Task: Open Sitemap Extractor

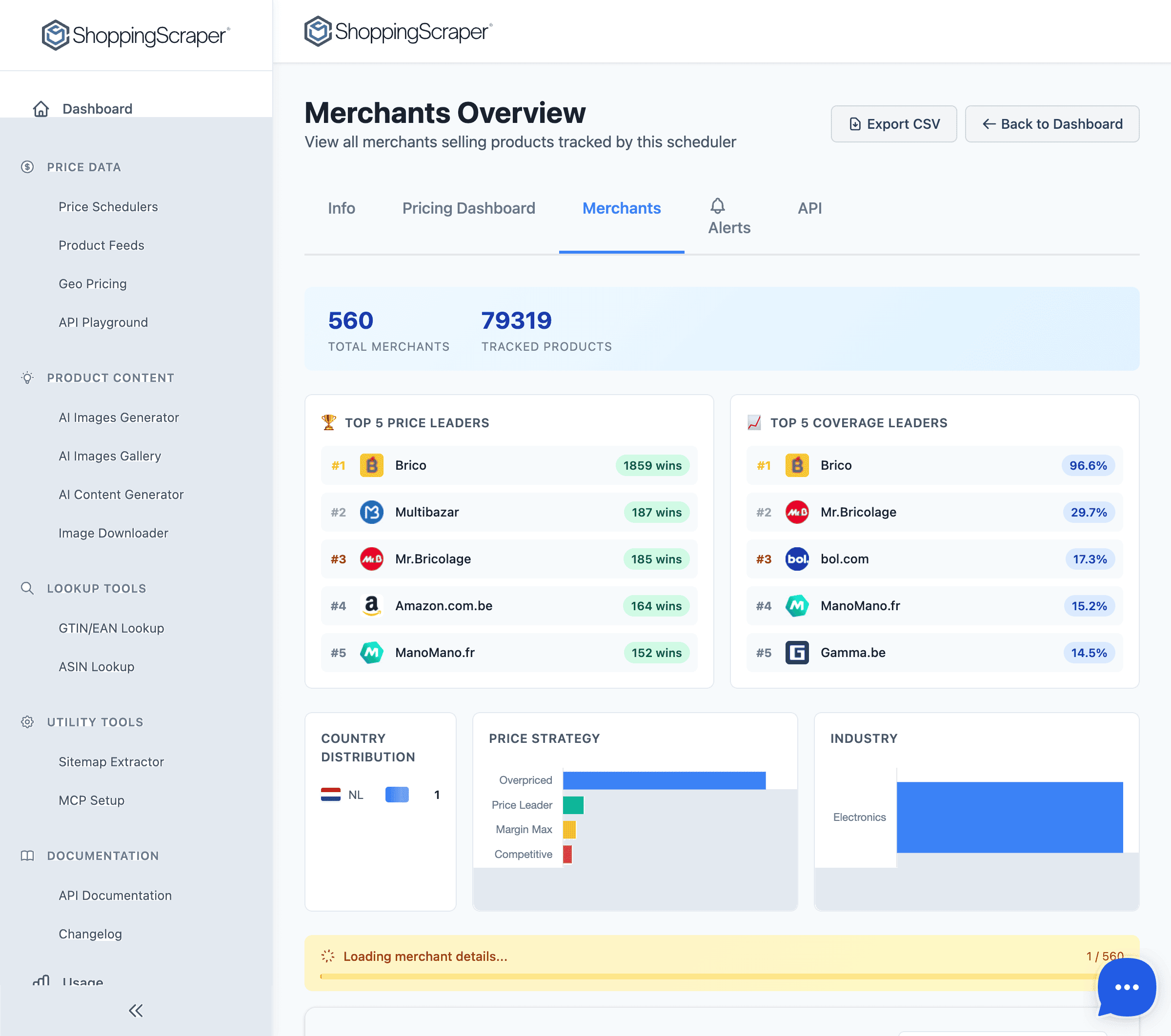Action: tap(112, 762)
